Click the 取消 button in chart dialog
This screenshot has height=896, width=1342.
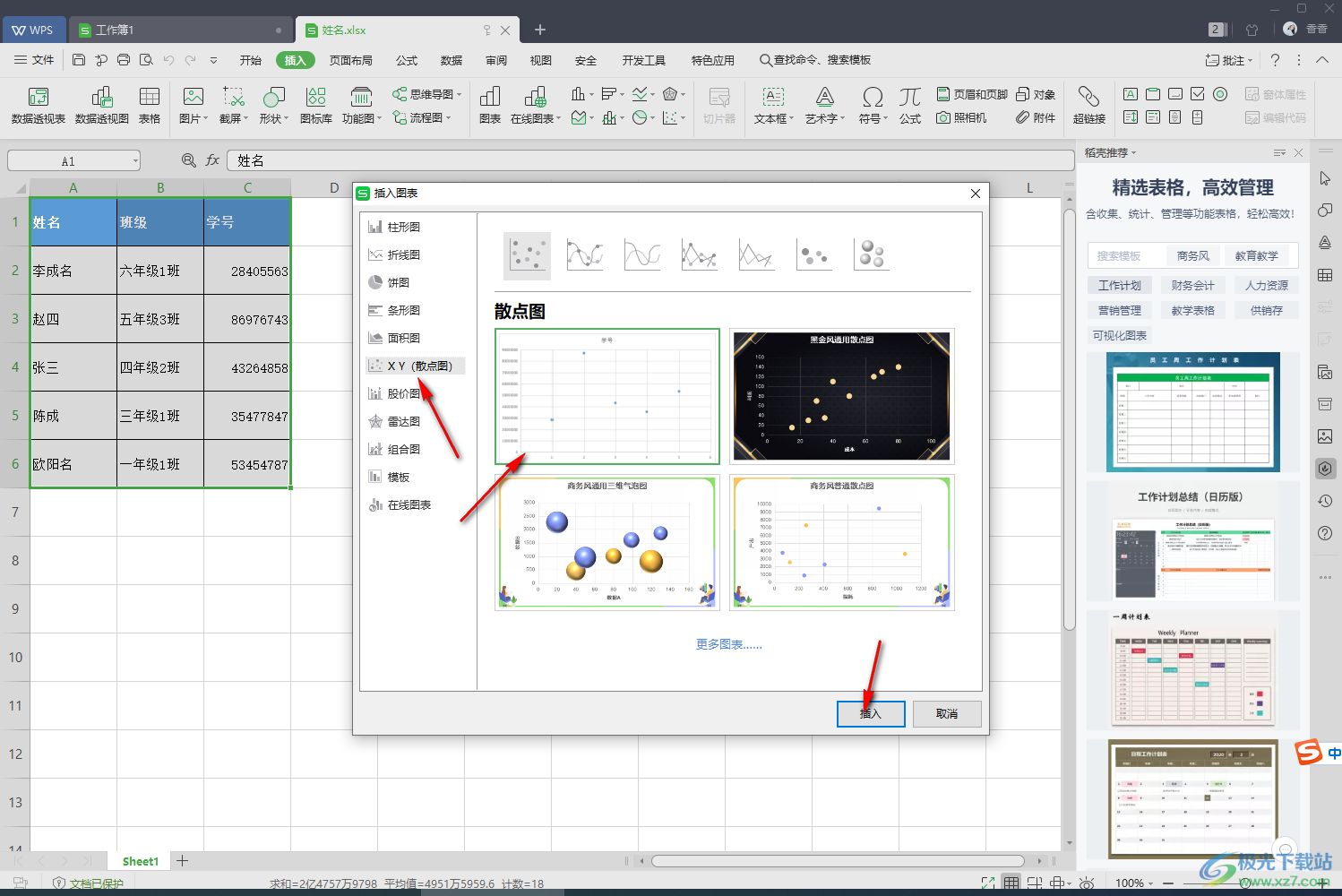[947, 713]
